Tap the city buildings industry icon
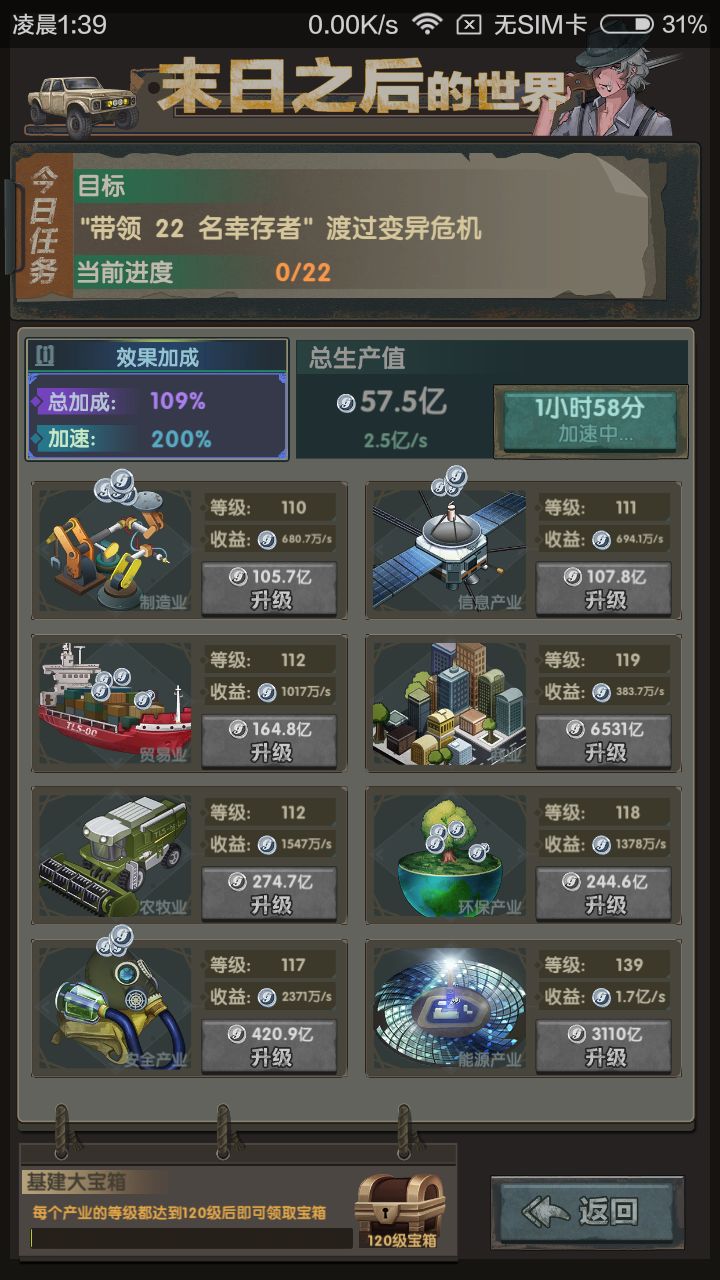Screen dimensions: 720x1280 449,702
